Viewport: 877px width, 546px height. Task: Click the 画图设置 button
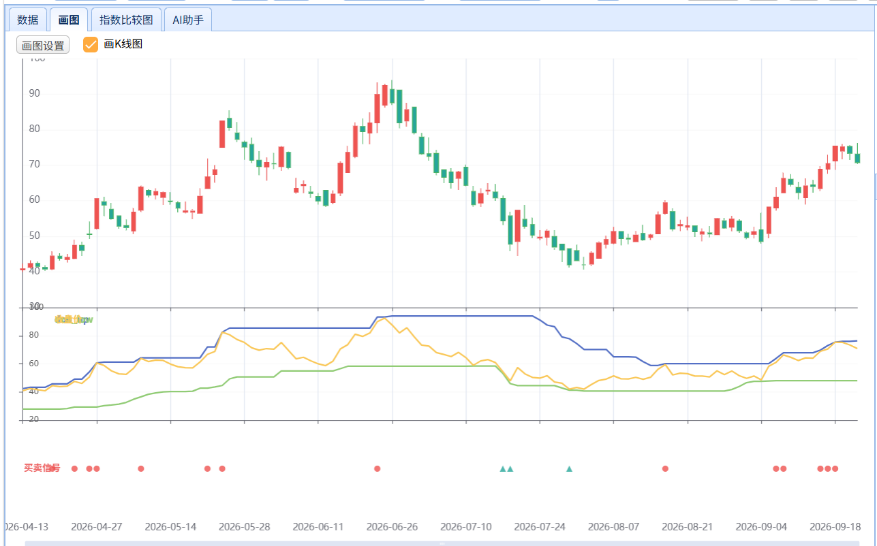coord(43,45)
